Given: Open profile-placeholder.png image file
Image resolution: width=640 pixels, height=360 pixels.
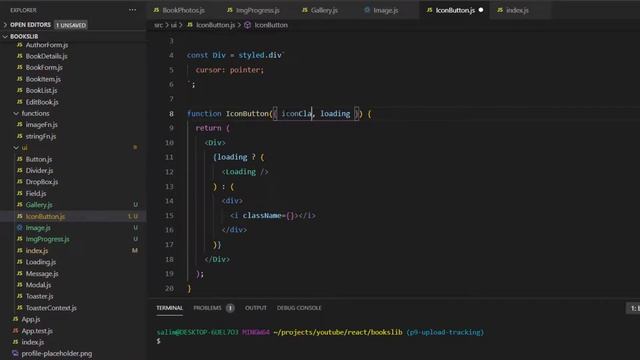Looking at the screenshot, I should [x=56, y=353].
